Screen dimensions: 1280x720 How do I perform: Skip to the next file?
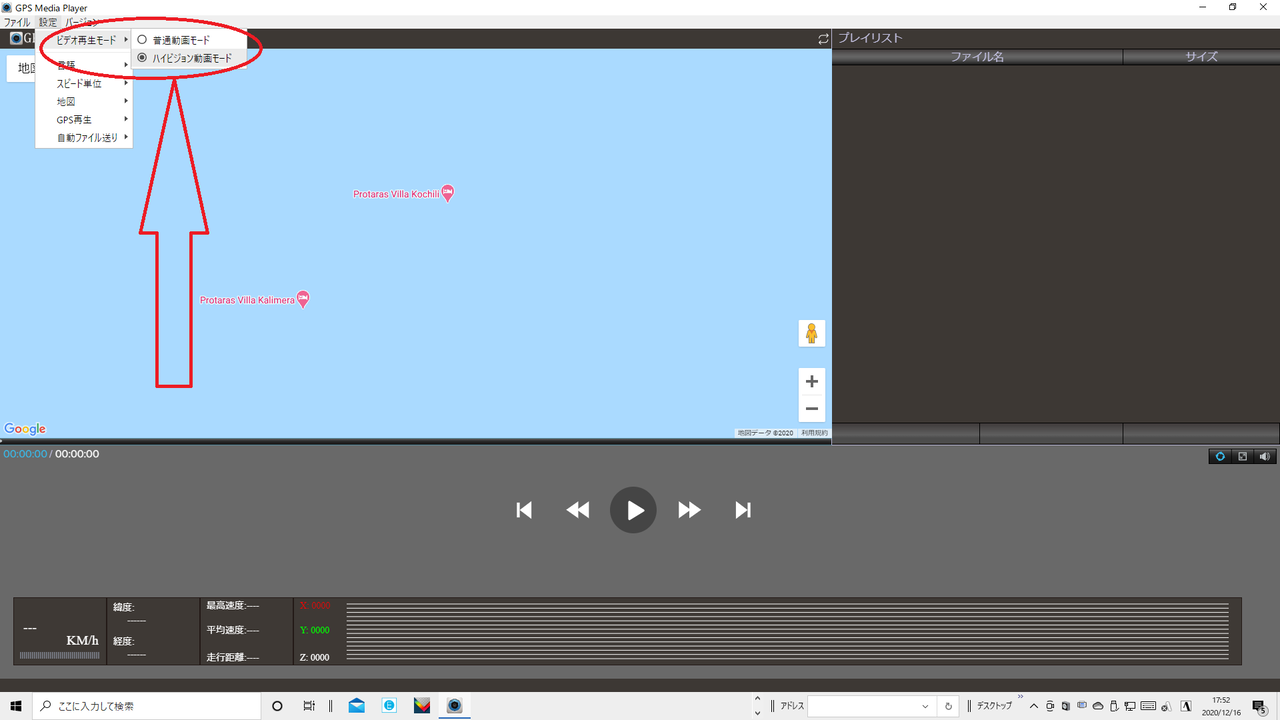(x=743, y=510)
